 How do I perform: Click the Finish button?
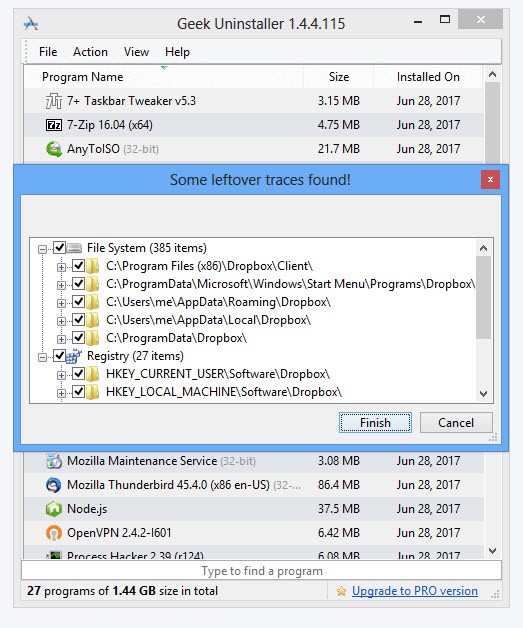[x=375, y=423]
